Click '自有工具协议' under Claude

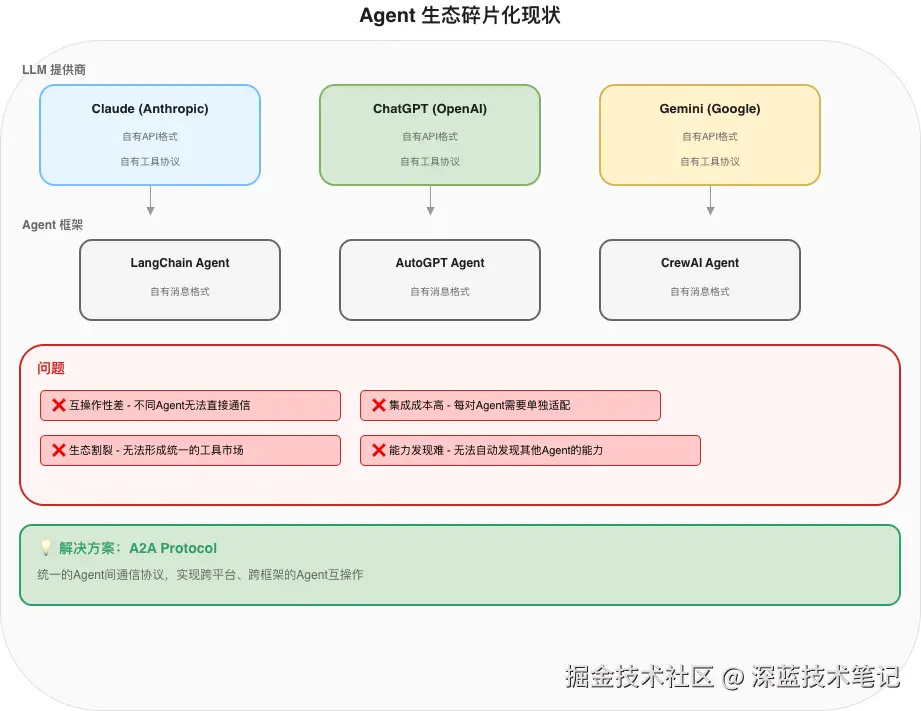coord(150,162)
